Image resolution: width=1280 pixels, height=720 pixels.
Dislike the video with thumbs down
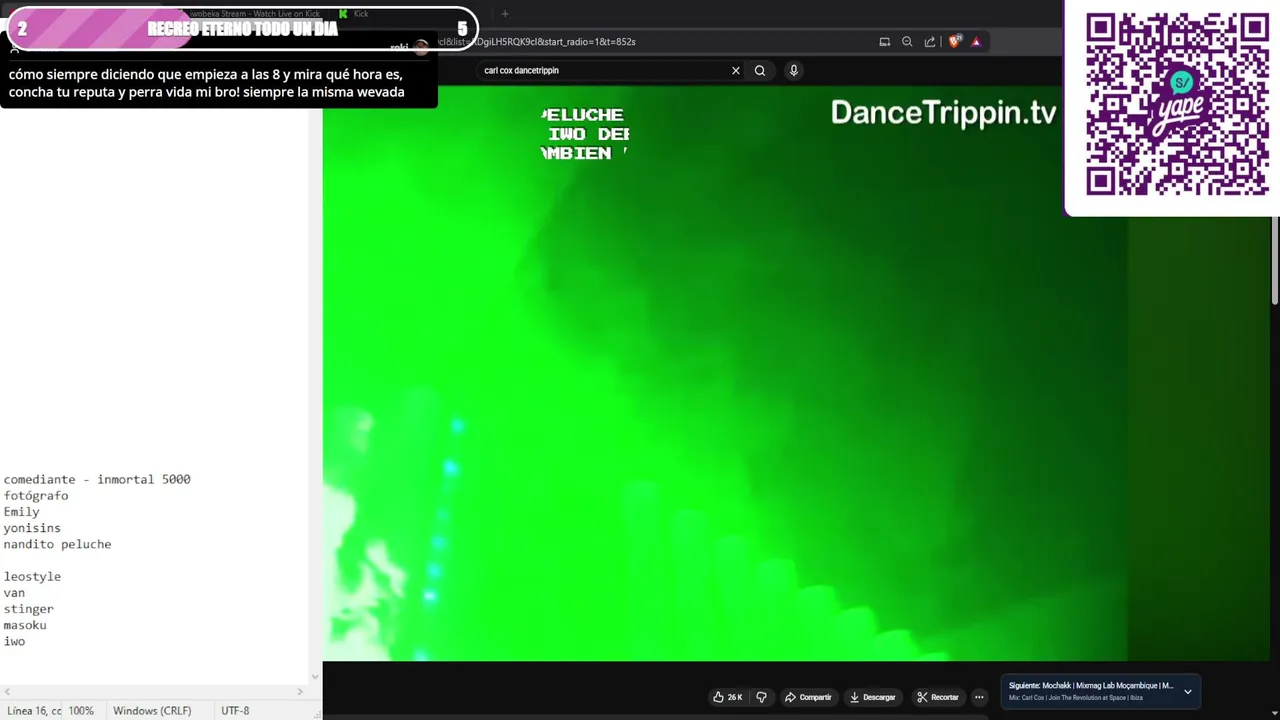pyautogui.click(x=762, y=697)
